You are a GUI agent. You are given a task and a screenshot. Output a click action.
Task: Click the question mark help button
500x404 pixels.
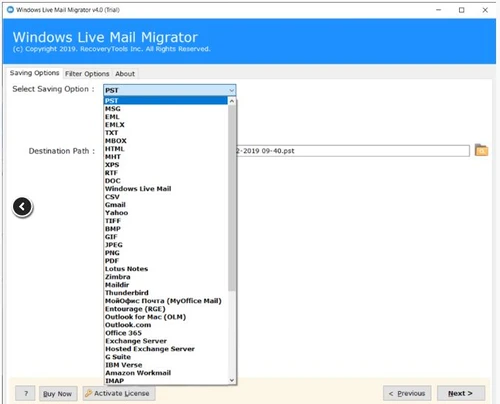click(x=26, y=394)
